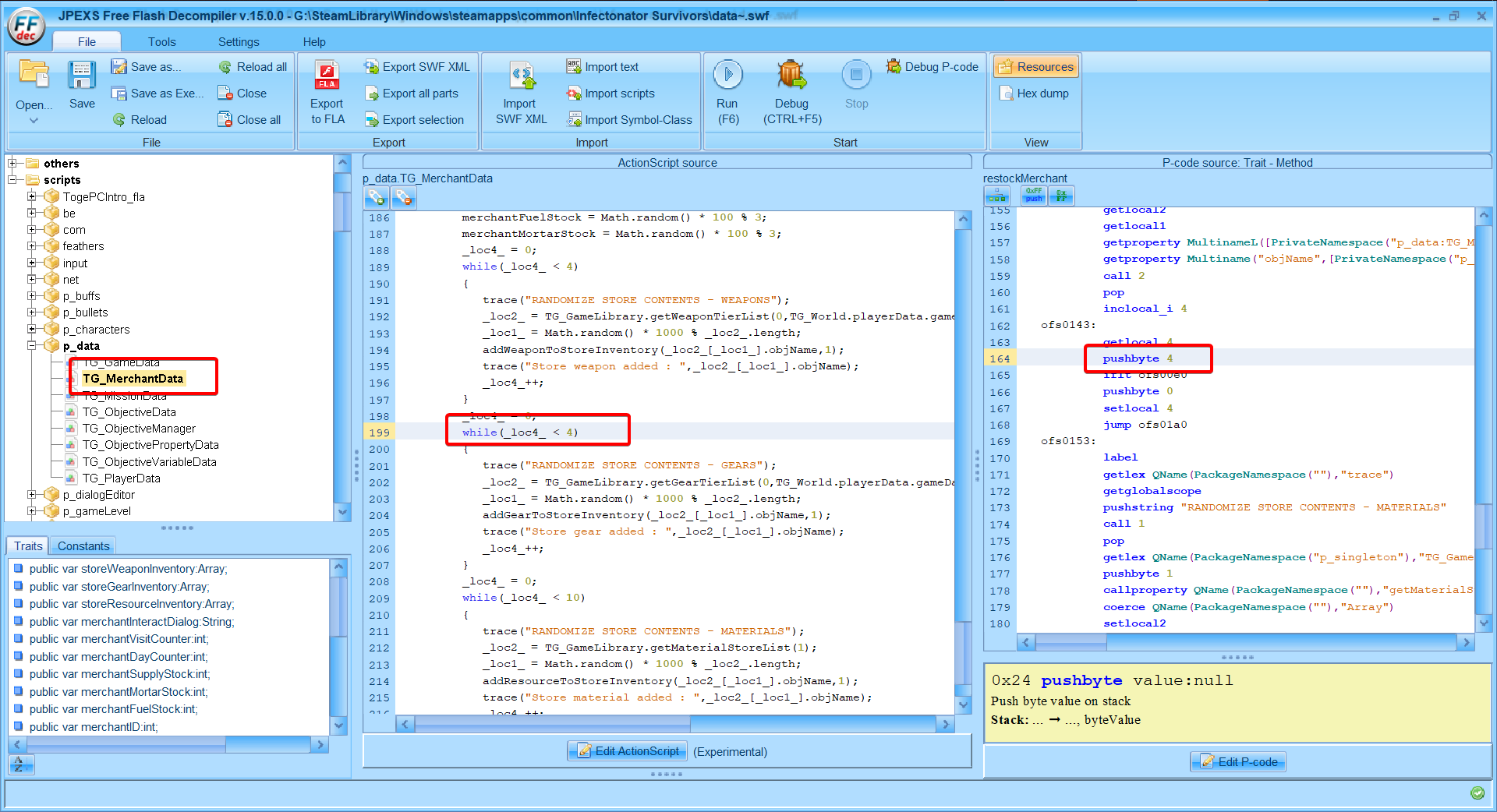Select the storeWeaponInventory:Array trait
The image size is (1497, 812).
129,569
